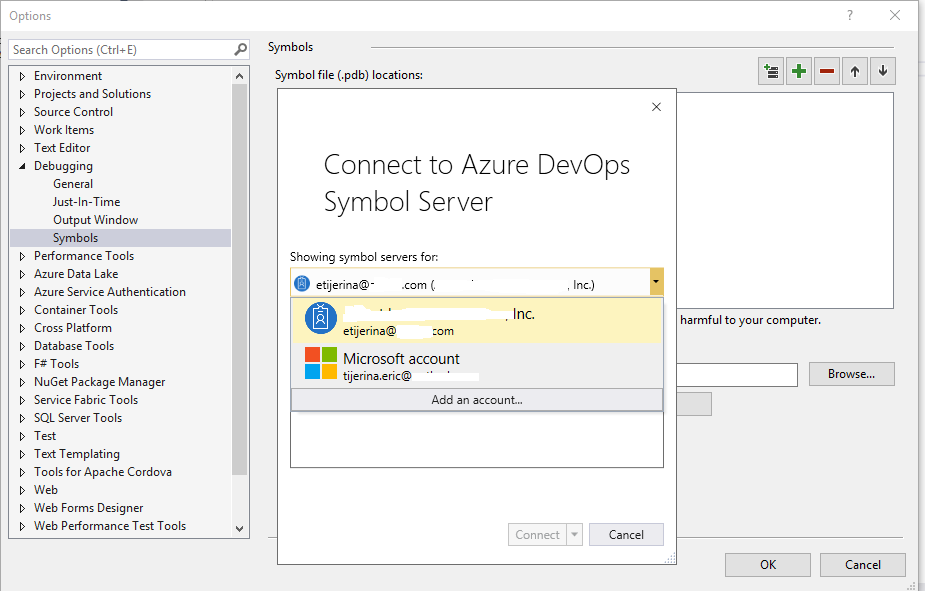Expand the Text Editor node
This screenshot has height=591, width=925.
coord(22,148)
